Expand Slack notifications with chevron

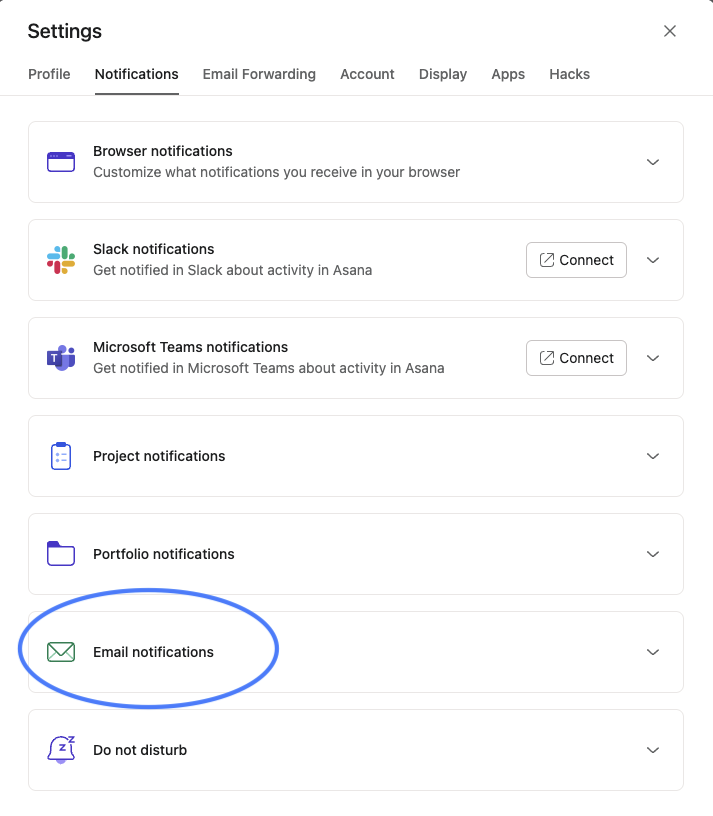(x=653, y=260)
